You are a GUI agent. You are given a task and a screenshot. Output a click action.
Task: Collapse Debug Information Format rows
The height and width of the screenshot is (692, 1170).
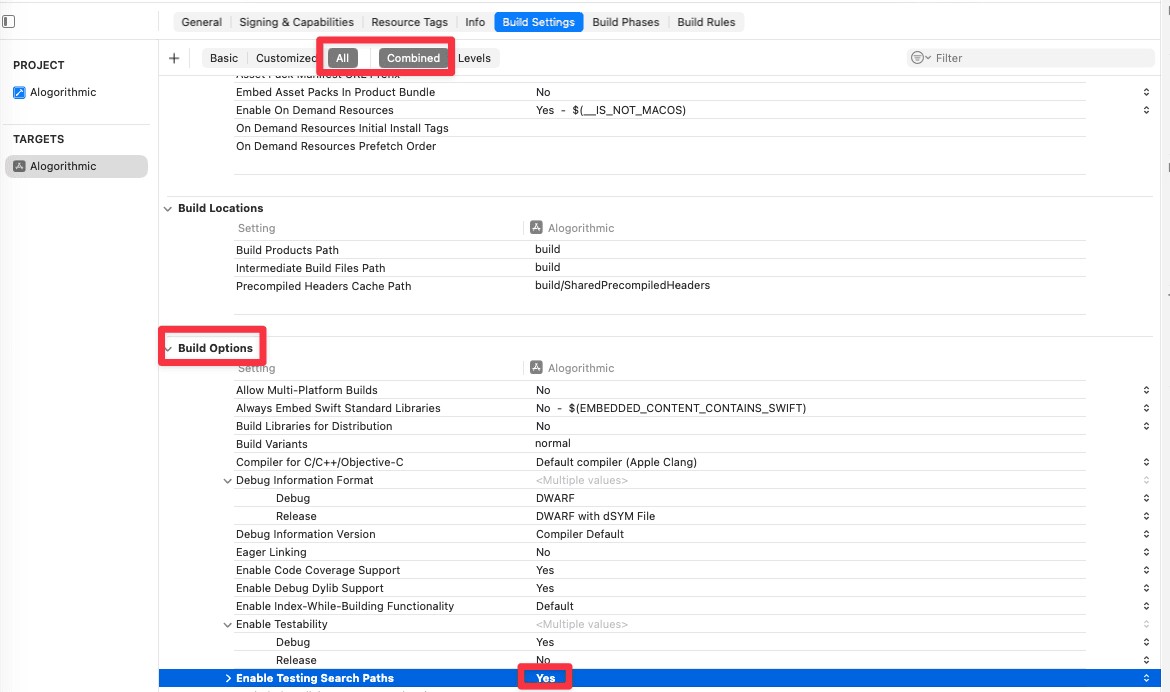click(228, 481)
